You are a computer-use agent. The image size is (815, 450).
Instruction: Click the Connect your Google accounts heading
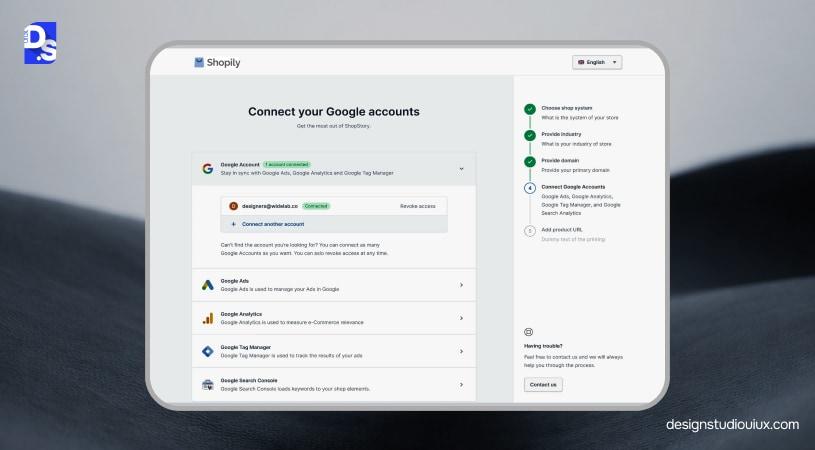[x=334, y=112]
